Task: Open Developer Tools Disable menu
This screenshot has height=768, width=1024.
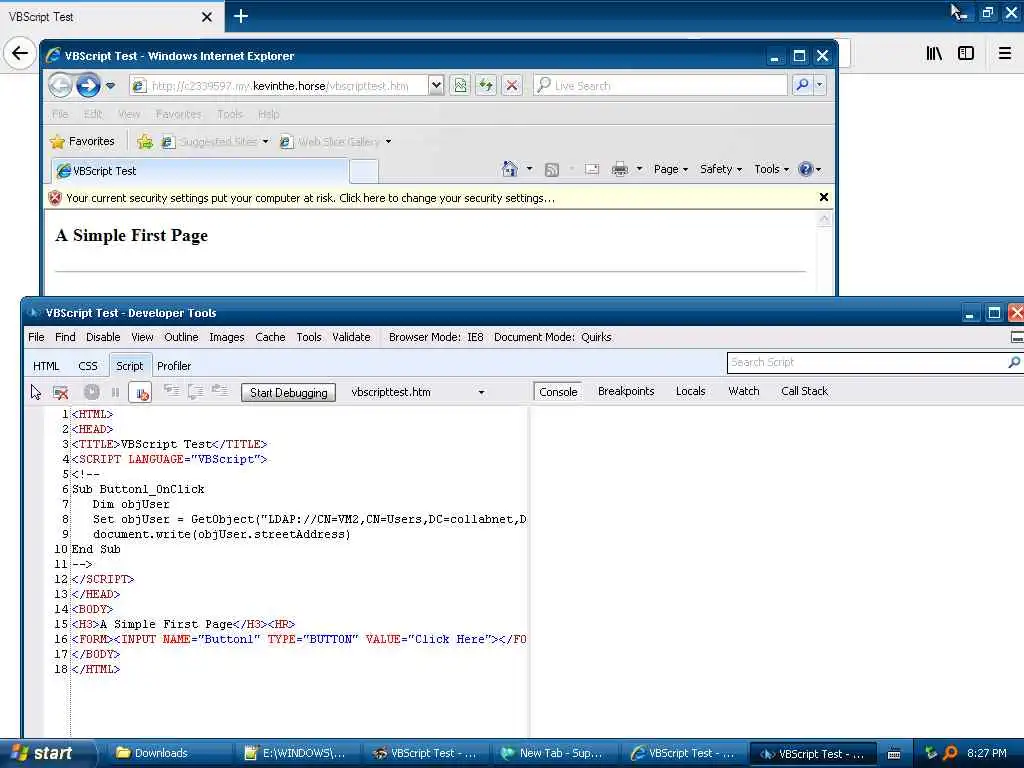Action: (x=103, y=337)
